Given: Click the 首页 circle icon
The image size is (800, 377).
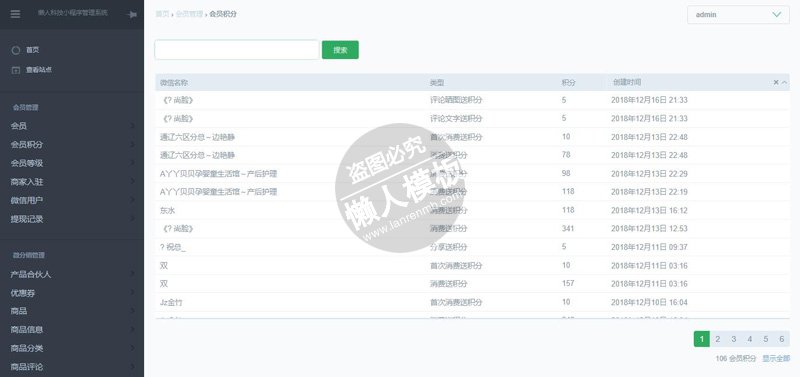Looking at the screenshot, I should pos(16,50).
